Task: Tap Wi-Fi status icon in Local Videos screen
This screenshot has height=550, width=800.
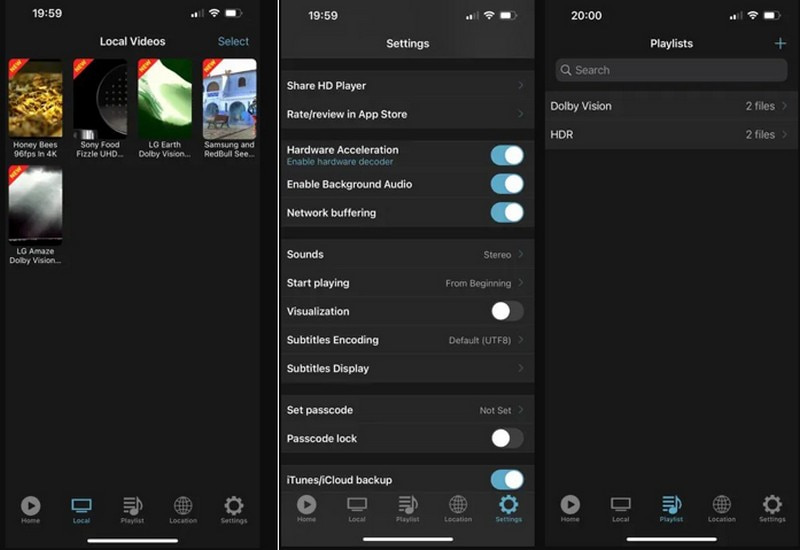Action: click(x=214, y=13)
